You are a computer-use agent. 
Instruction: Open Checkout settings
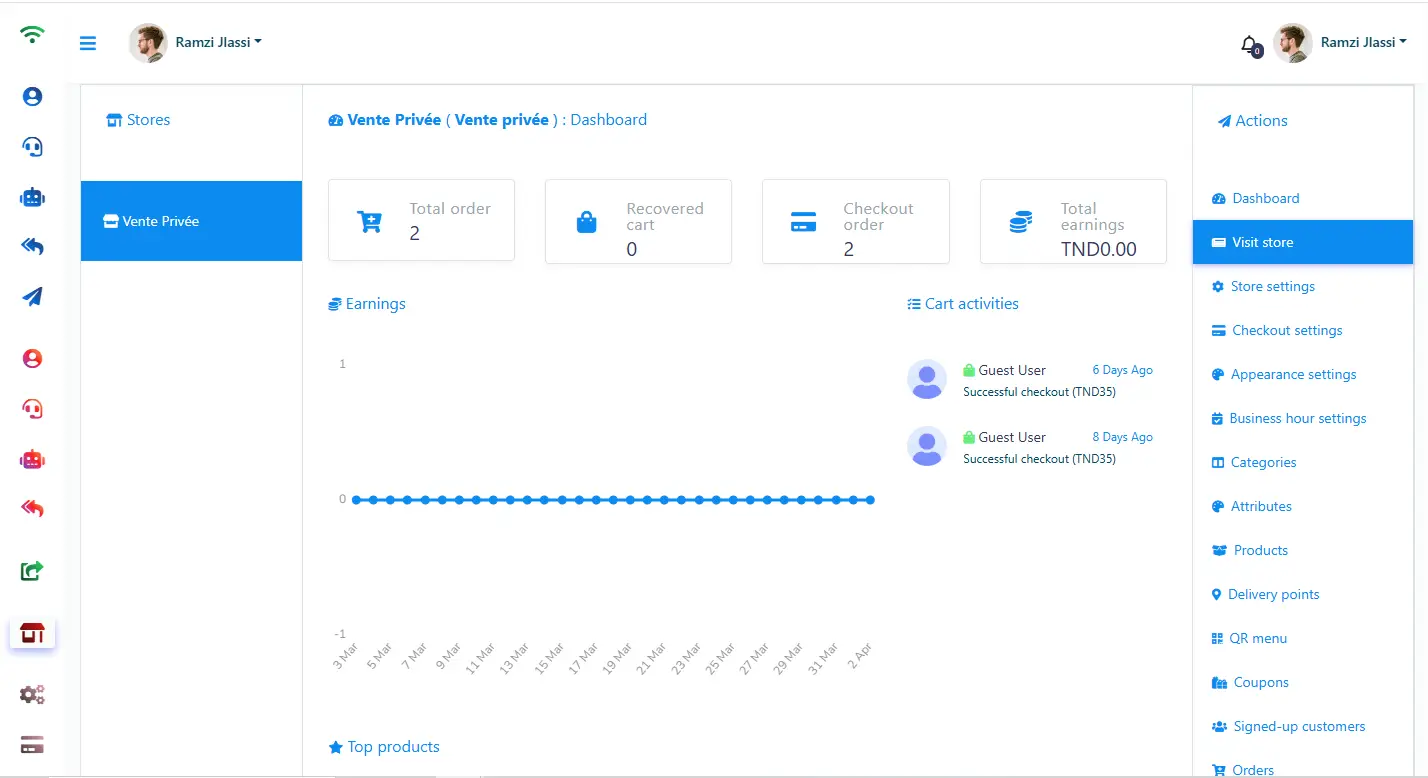(1286, 331)
